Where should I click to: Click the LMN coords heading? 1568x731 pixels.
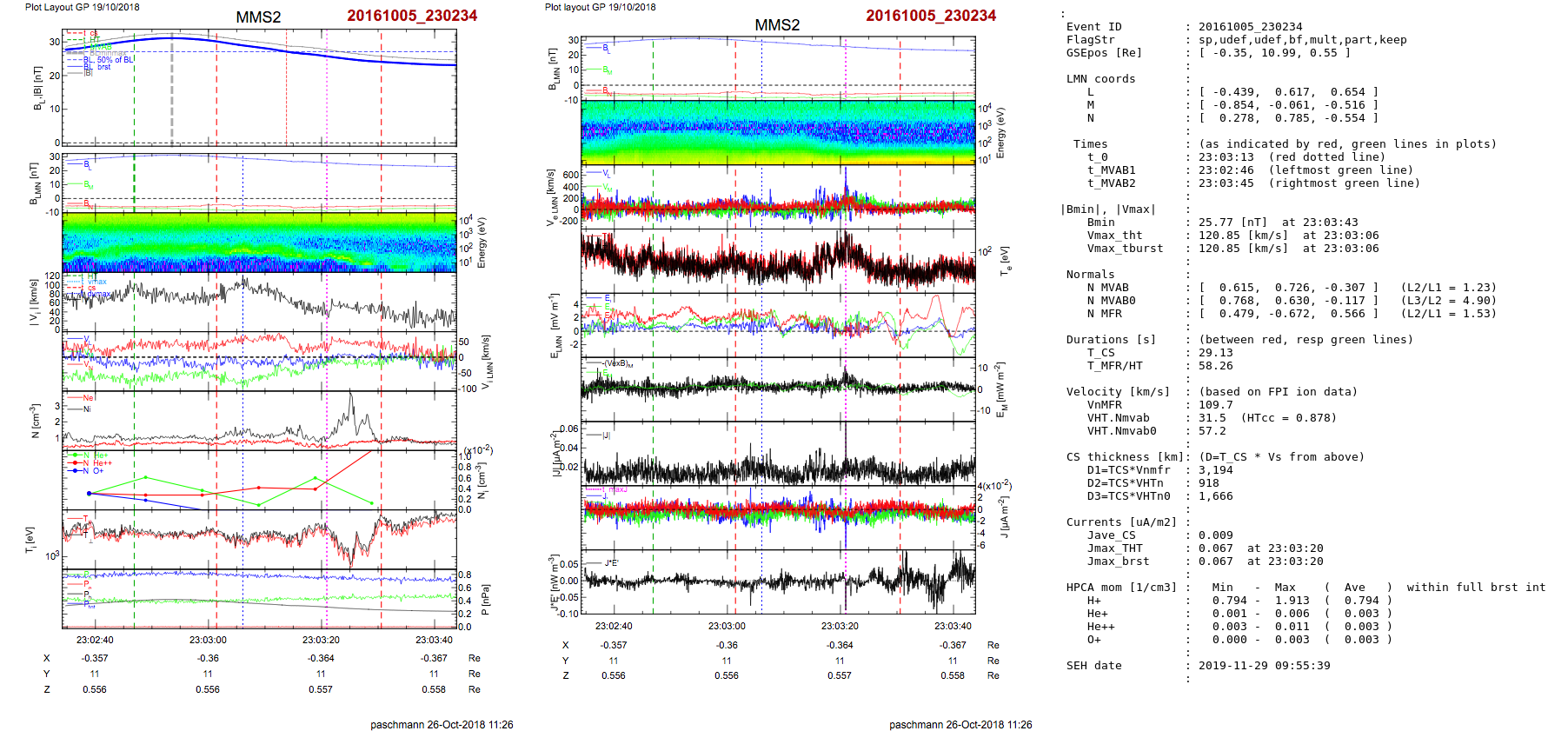tap(1100, 79)
